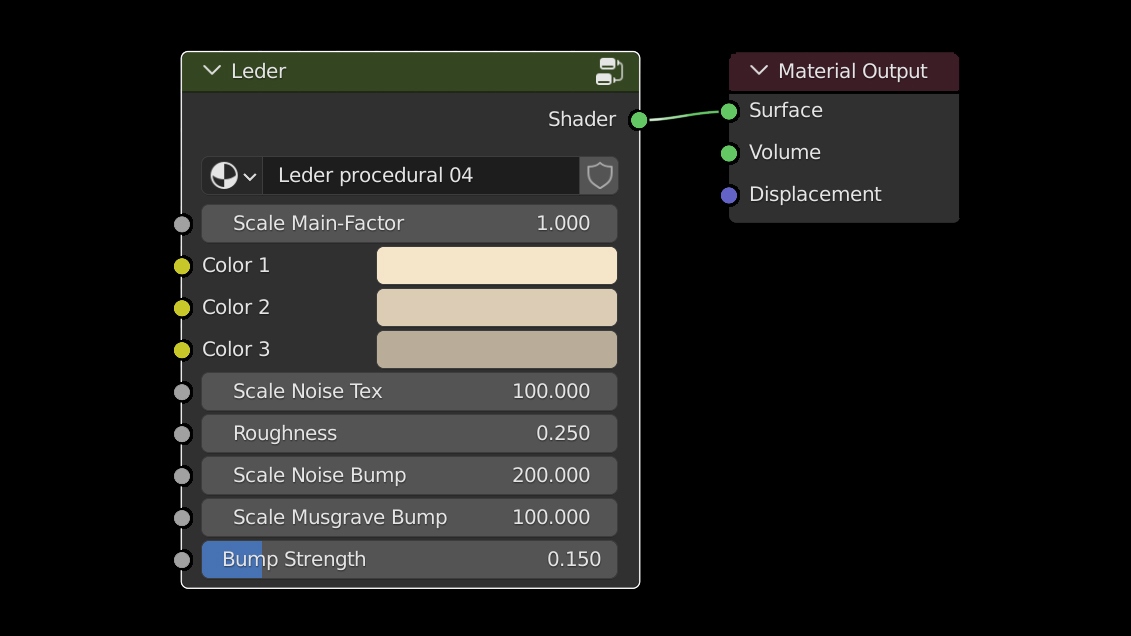
Task: Click the Shader output socket
Action: tap(639, 120)
